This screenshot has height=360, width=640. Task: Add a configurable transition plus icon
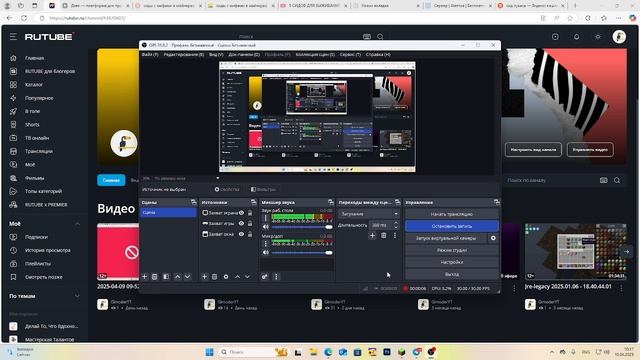[x=372, y=236]
